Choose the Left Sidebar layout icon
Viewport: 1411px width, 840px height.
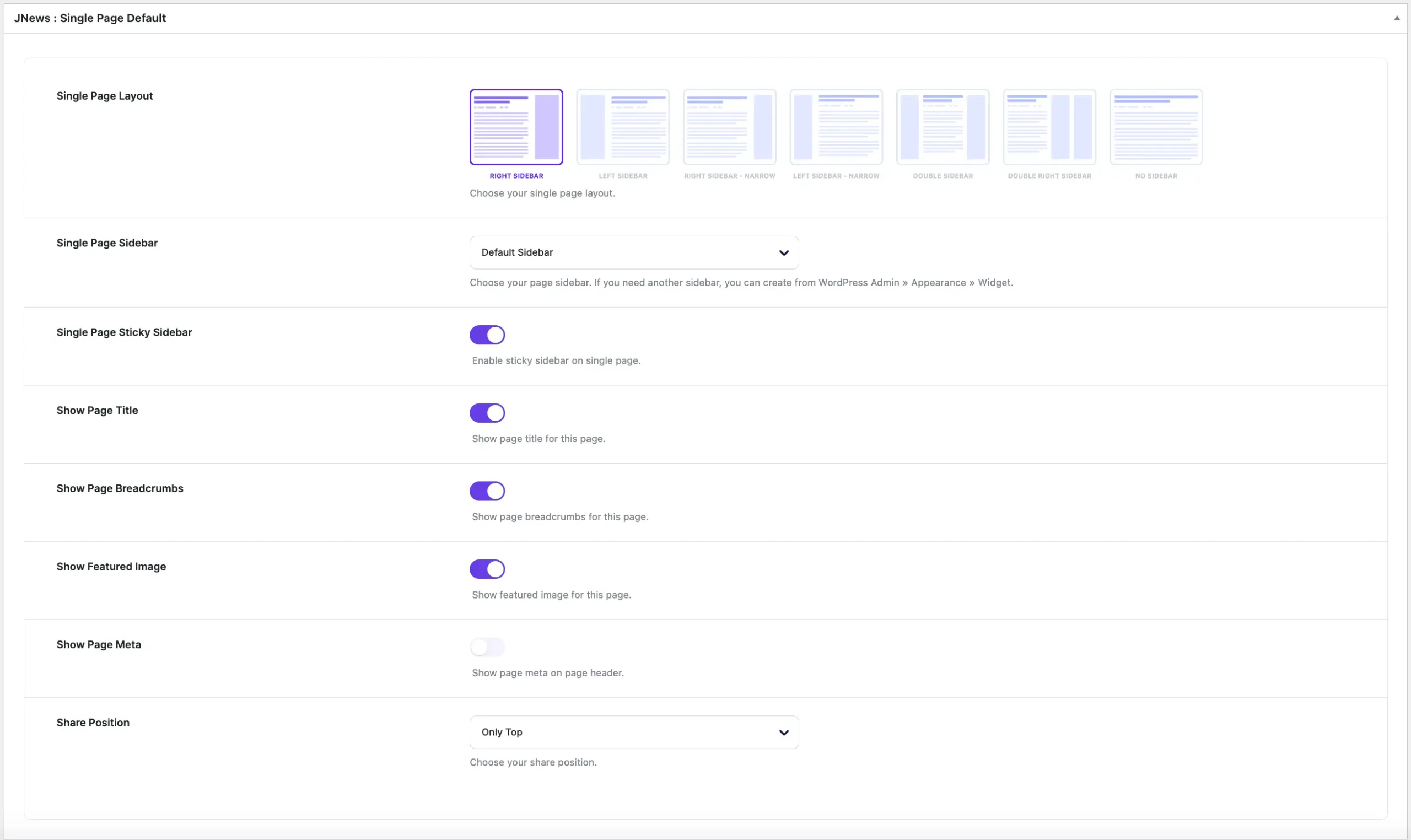623,127
